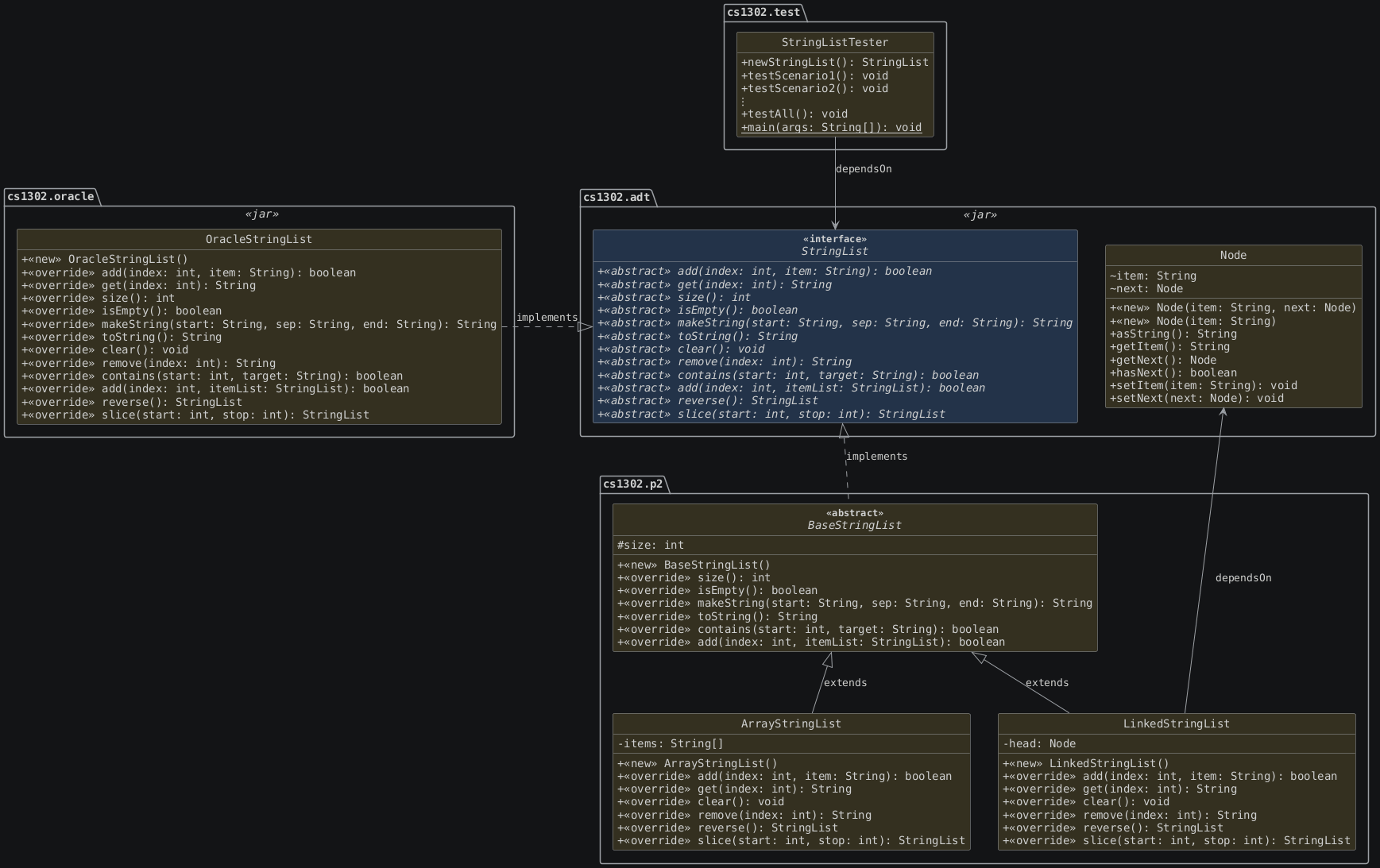Select OracleStringList's reverse(): StringList row
1380x868 pixels.
coord(132,402)
